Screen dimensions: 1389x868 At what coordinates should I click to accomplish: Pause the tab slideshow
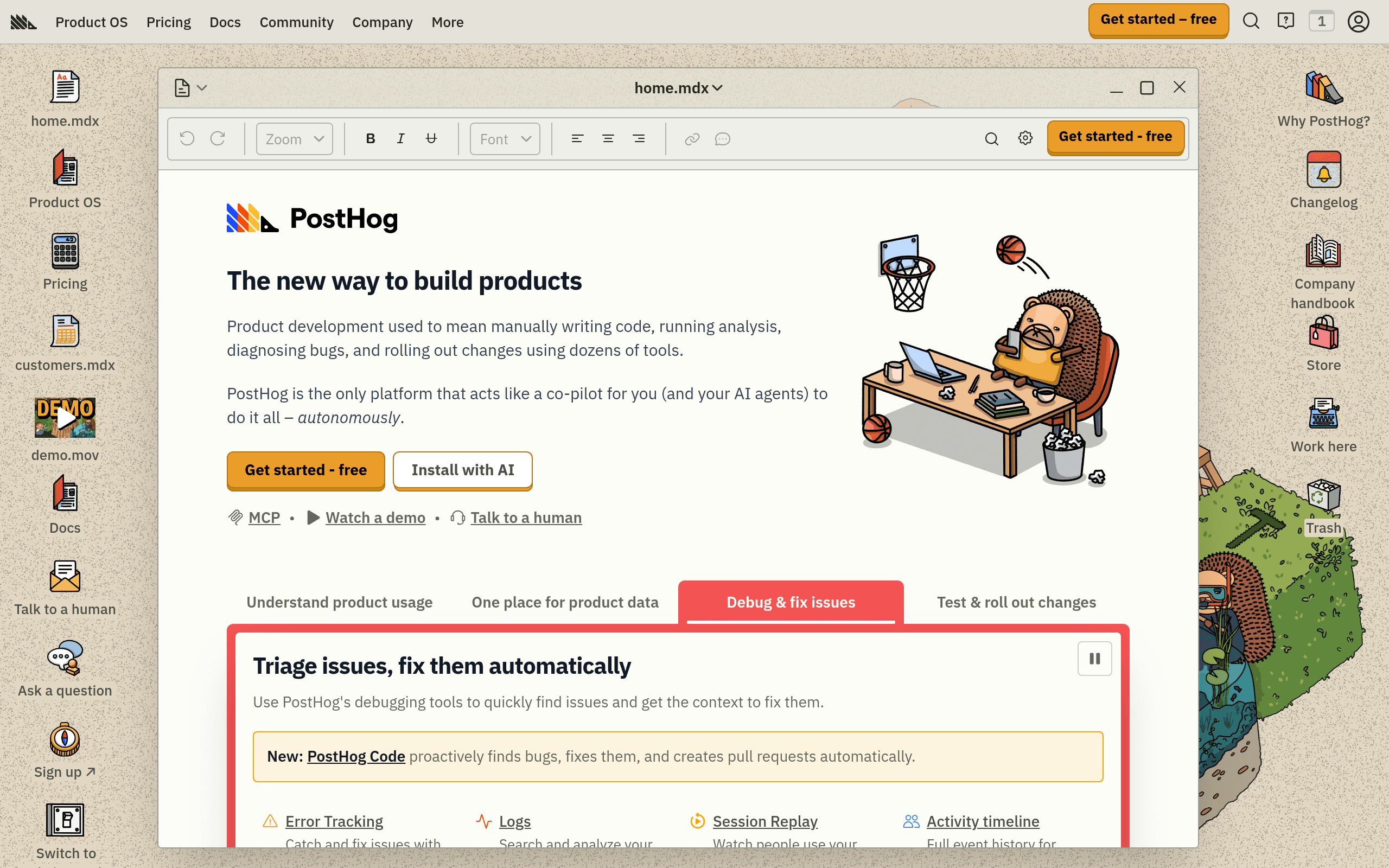[1094, 659]
